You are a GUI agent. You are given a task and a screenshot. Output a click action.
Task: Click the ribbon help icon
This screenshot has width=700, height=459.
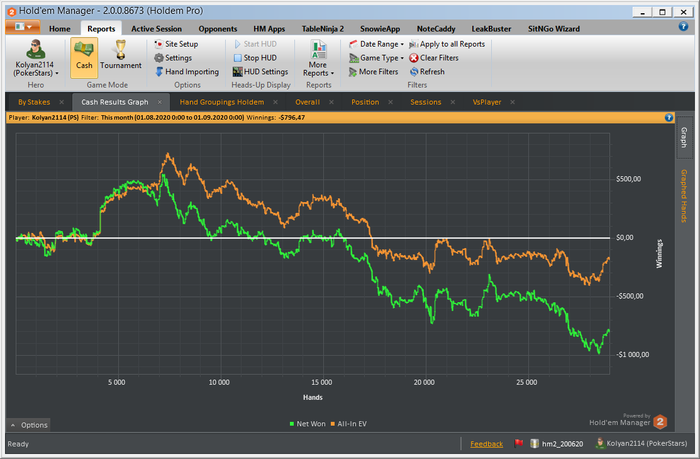click(683, 26)
